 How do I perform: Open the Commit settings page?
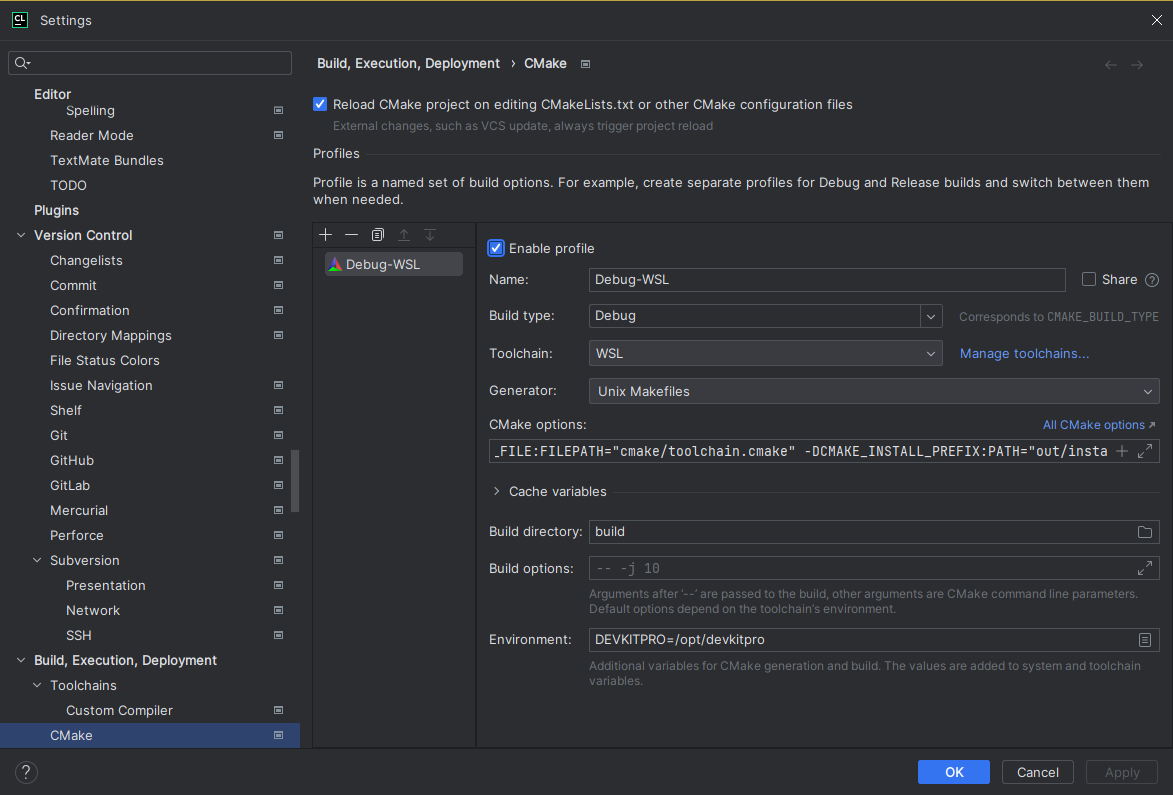pyautogui.click(x=73, y=286)
